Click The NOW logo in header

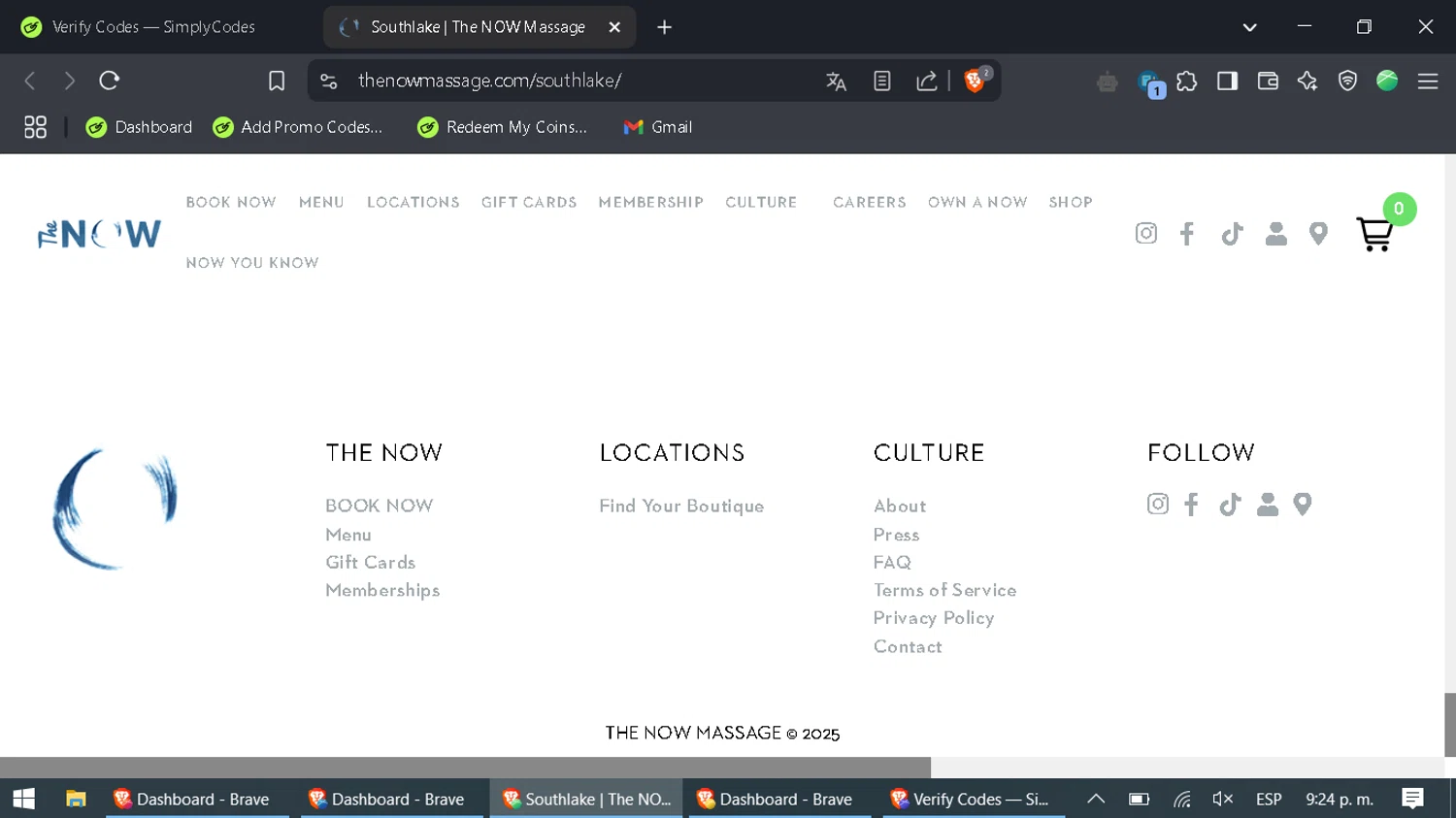pyautogui.click(x=99, y=234)
